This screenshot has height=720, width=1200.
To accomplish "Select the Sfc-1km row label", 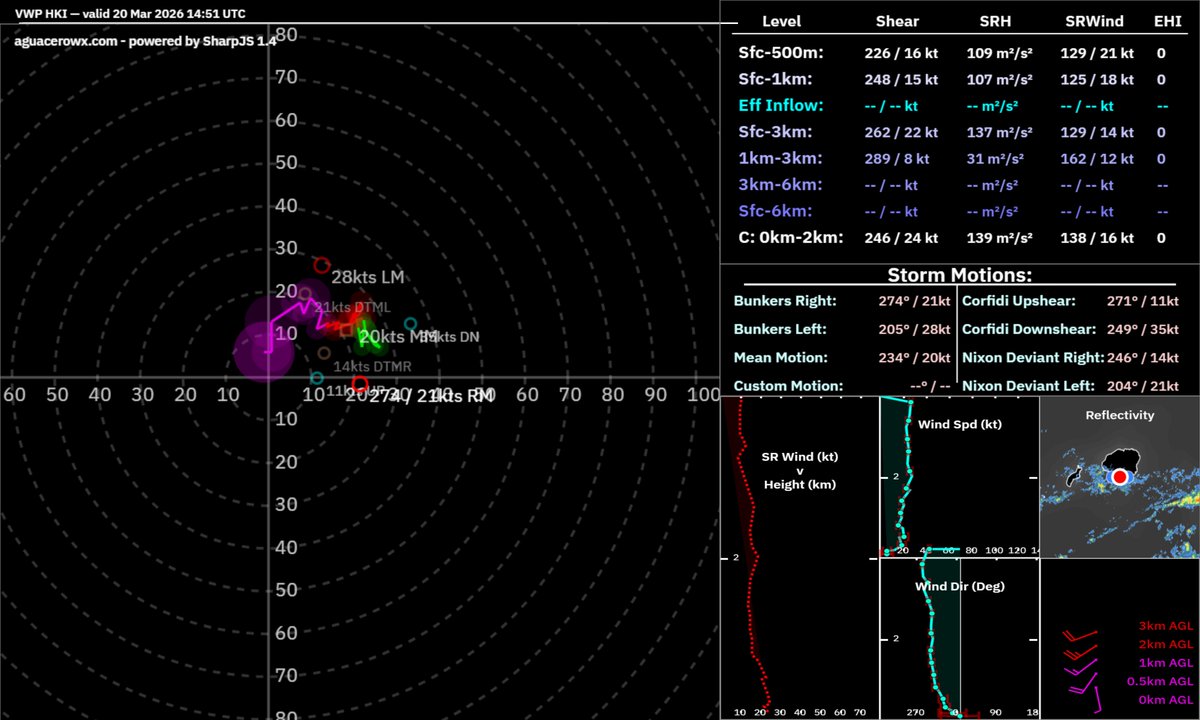I will 775,78.
